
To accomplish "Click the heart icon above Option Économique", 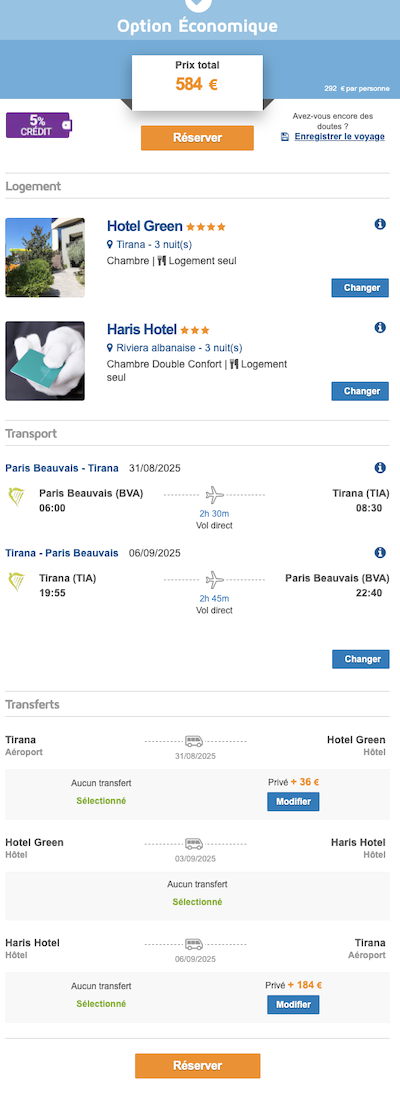I will 200,4.
